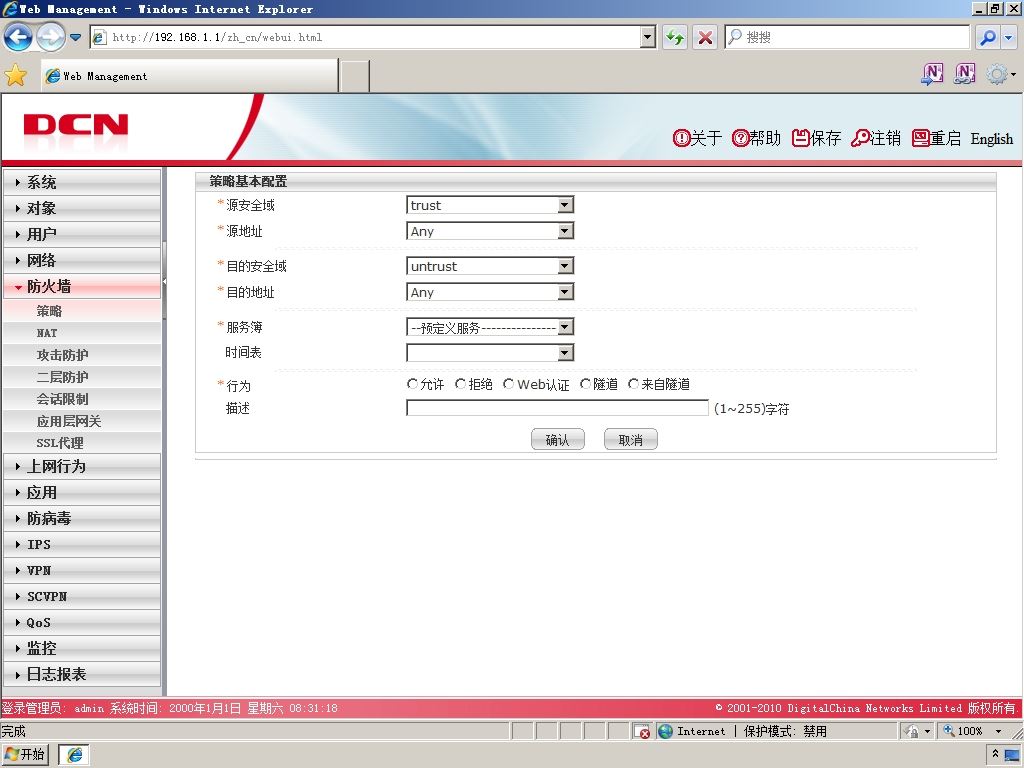Click the first OneNote toolbar icon
Viewport: 1024px width, 768px height.
coord(932,74)
